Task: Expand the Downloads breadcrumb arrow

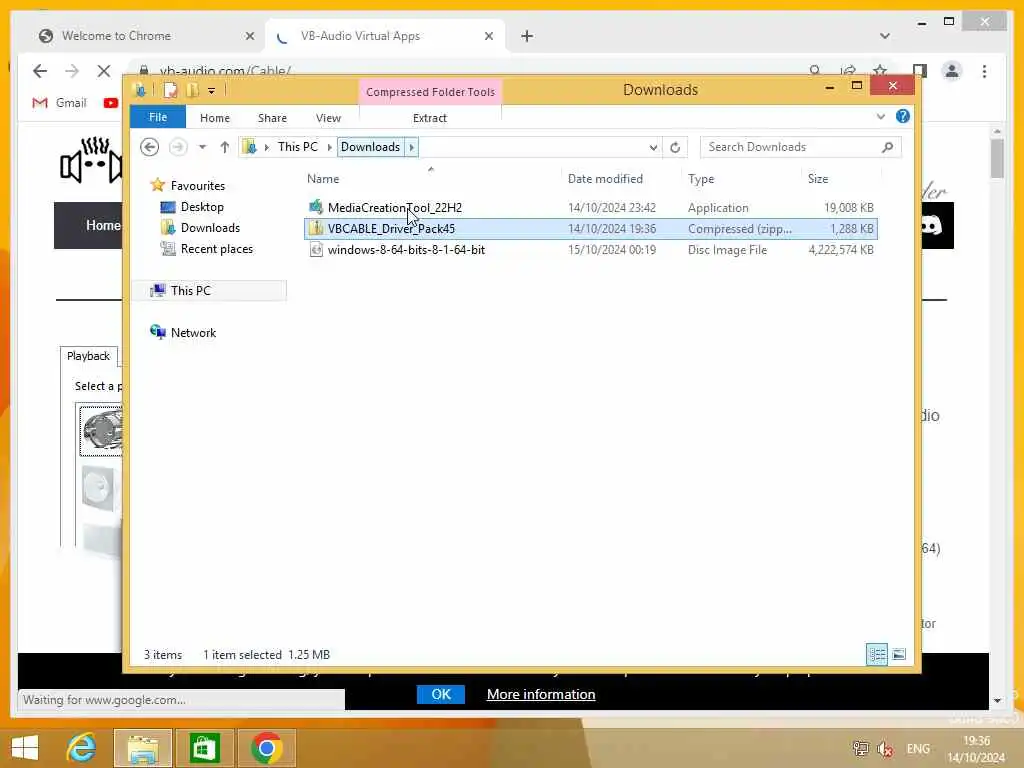Action: point(411,147)
